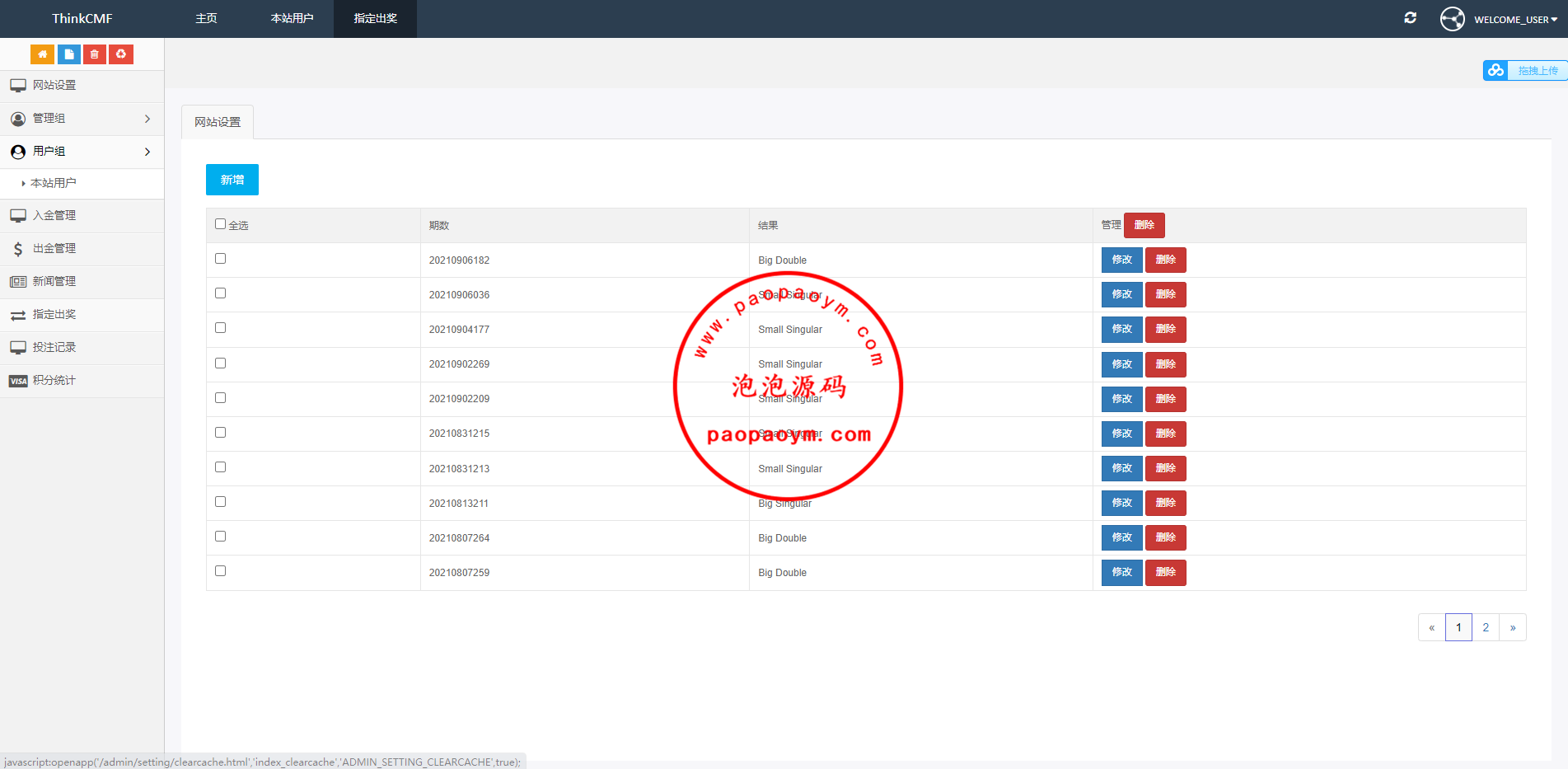
Task: Click the blue cloud upload icon
Action: click(x=1495, y=71)
